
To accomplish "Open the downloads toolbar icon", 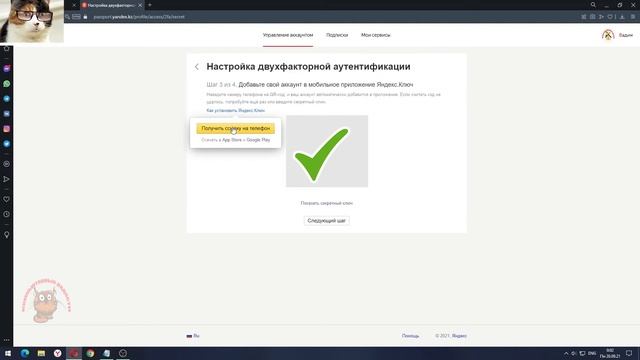I will coord(622,17).
